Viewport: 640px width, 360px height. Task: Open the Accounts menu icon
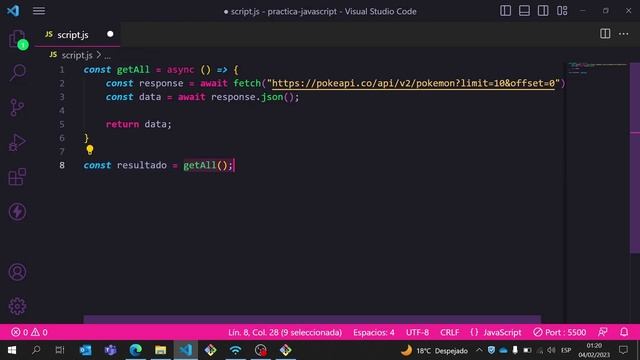click(x=17, y=272)
